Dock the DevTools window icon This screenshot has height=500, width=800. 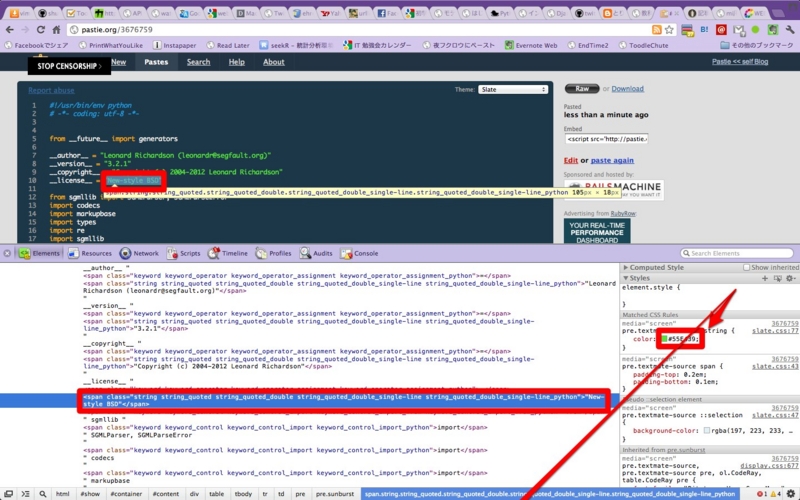coord(9,494)
